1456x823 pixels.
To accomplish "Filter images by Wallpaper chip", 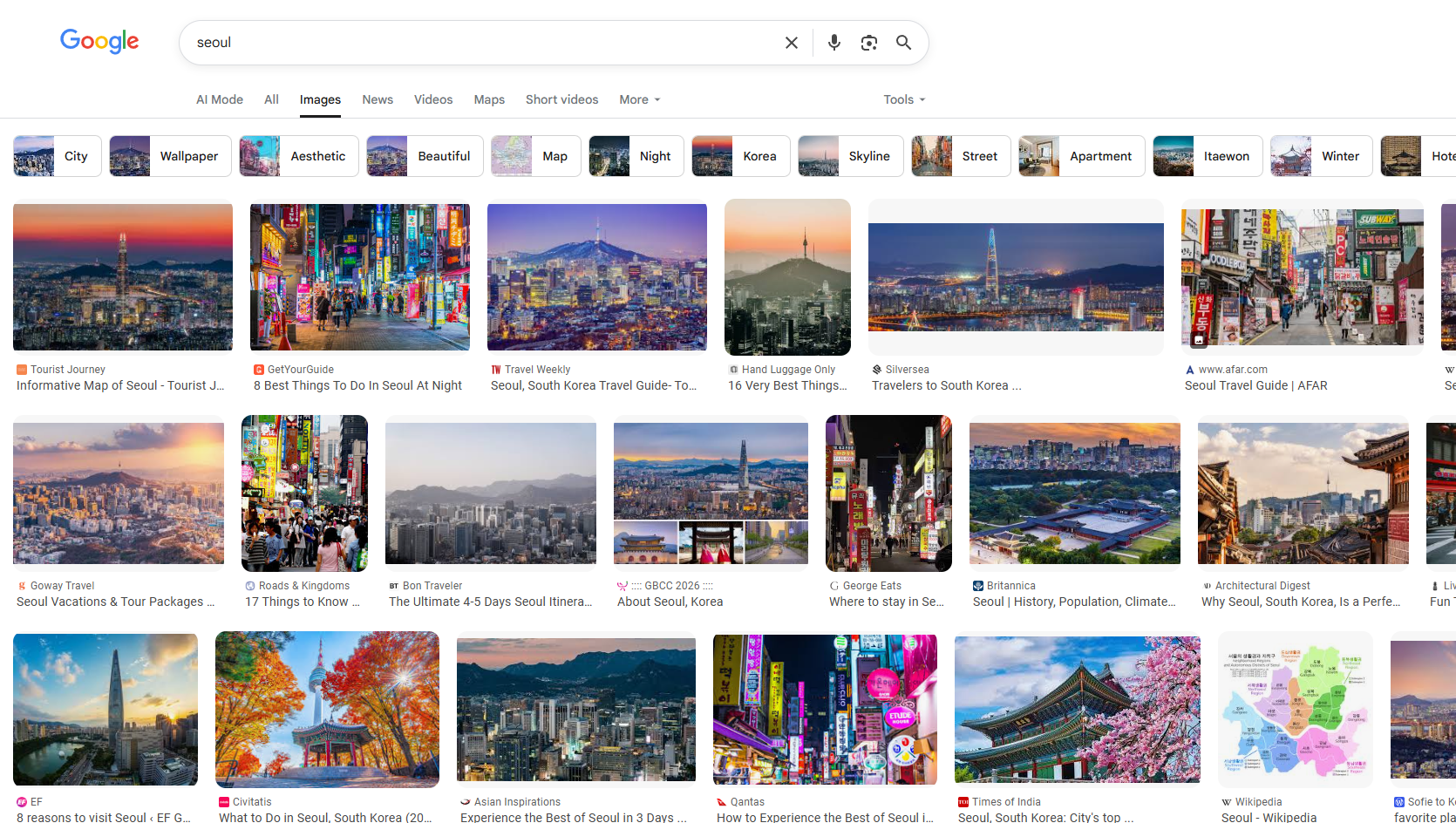I will pos(170,156).
